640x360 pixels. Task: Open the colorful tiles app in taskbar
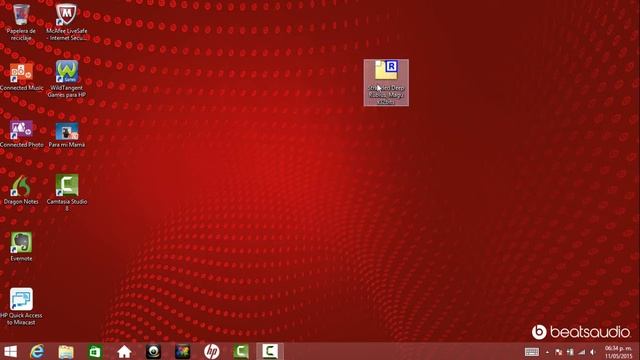(182, 351)
